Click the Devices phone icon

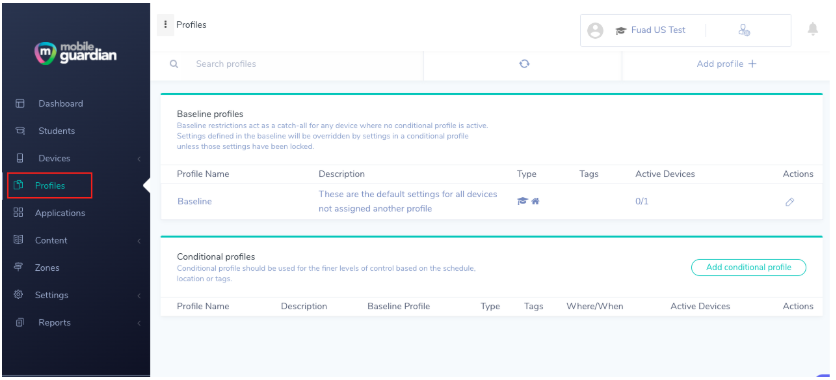[20, 158]
